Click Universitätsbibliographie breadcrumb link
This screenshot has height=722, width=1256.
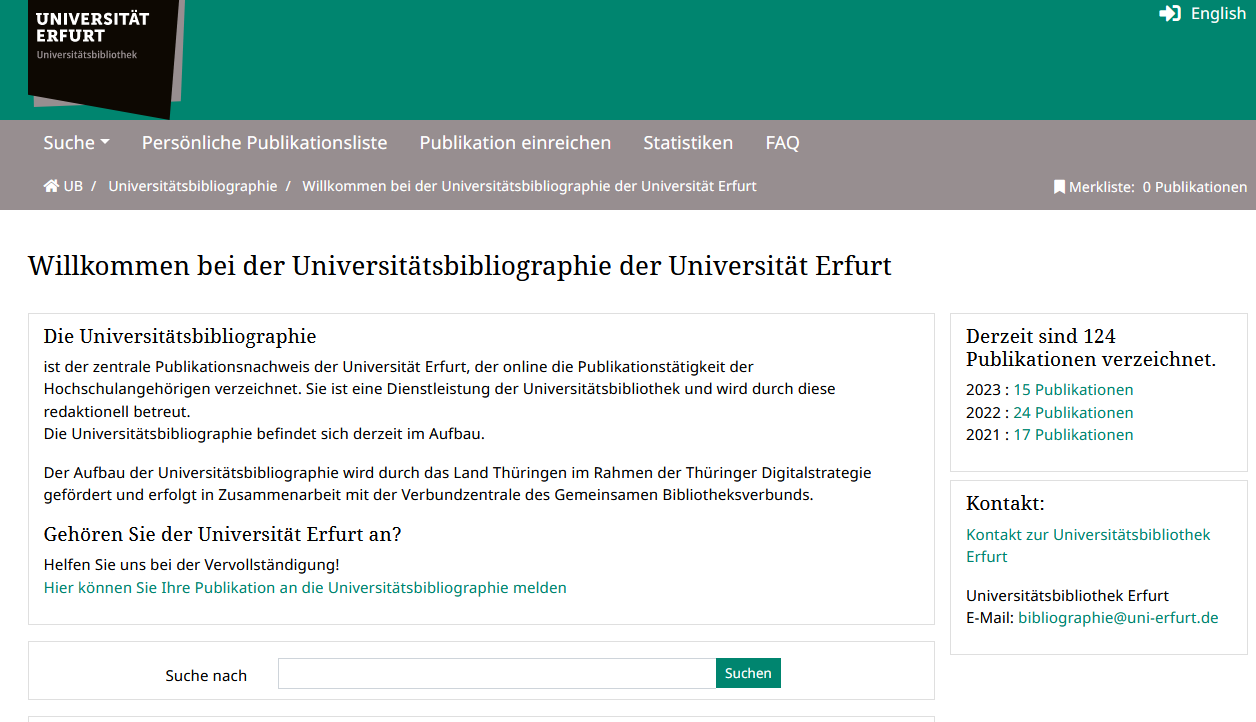[193, 186]
